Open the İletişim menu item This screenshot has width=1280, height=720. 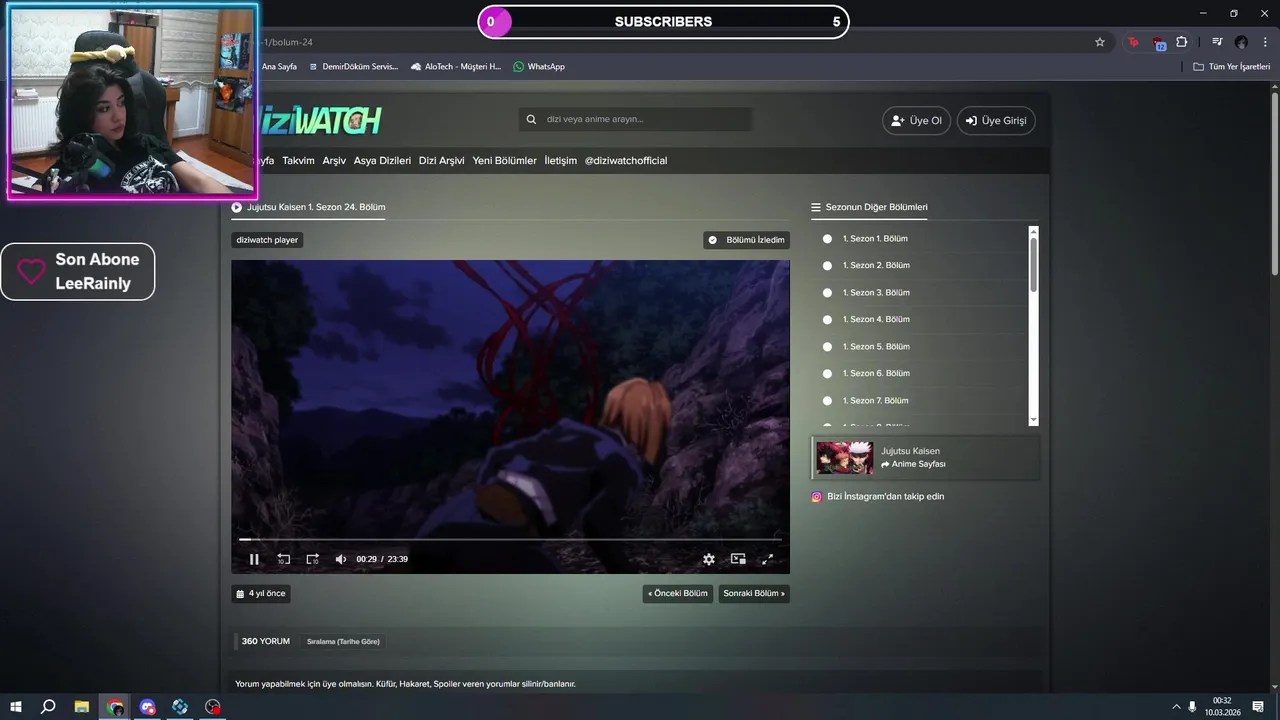560,161
